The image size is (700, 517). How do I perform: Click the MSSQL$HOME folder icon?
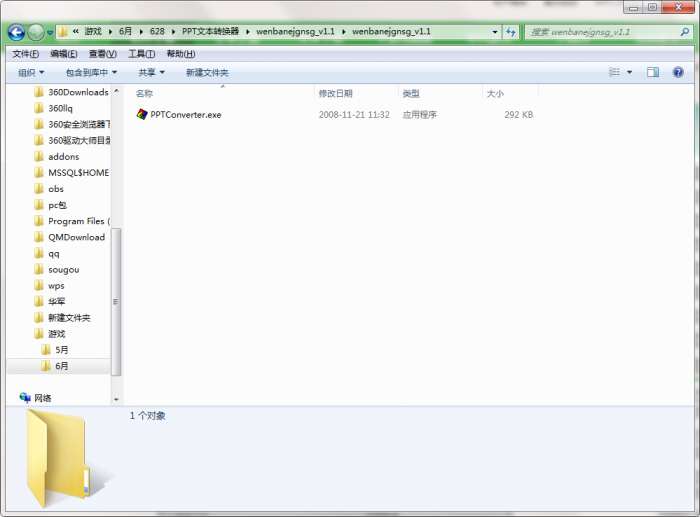[39, 173]
